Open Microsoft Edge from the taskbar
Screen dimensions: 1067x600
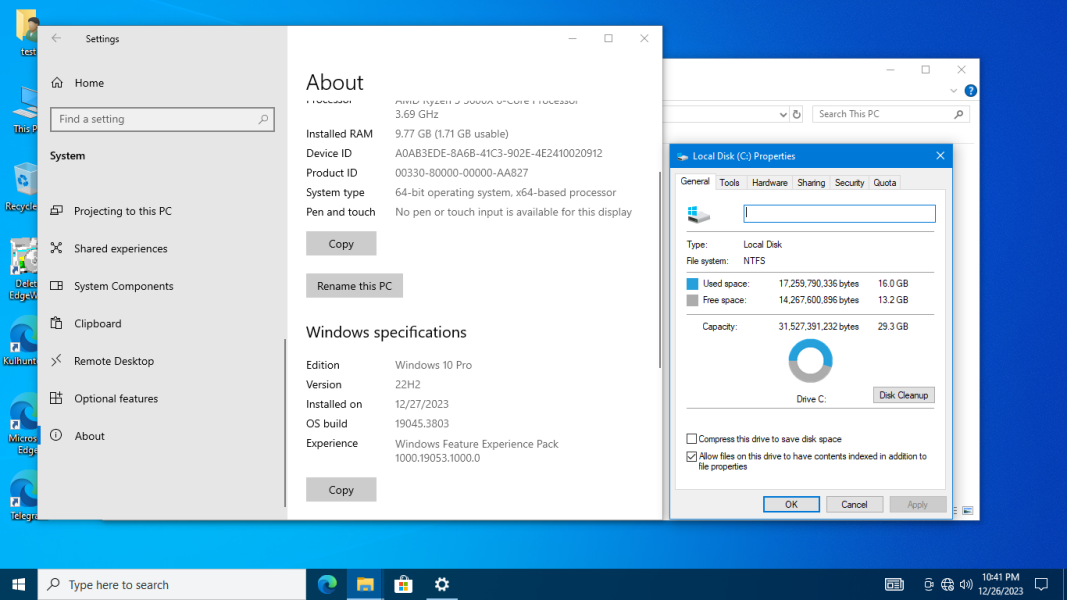pyautogui.click(x=327, y=584)
